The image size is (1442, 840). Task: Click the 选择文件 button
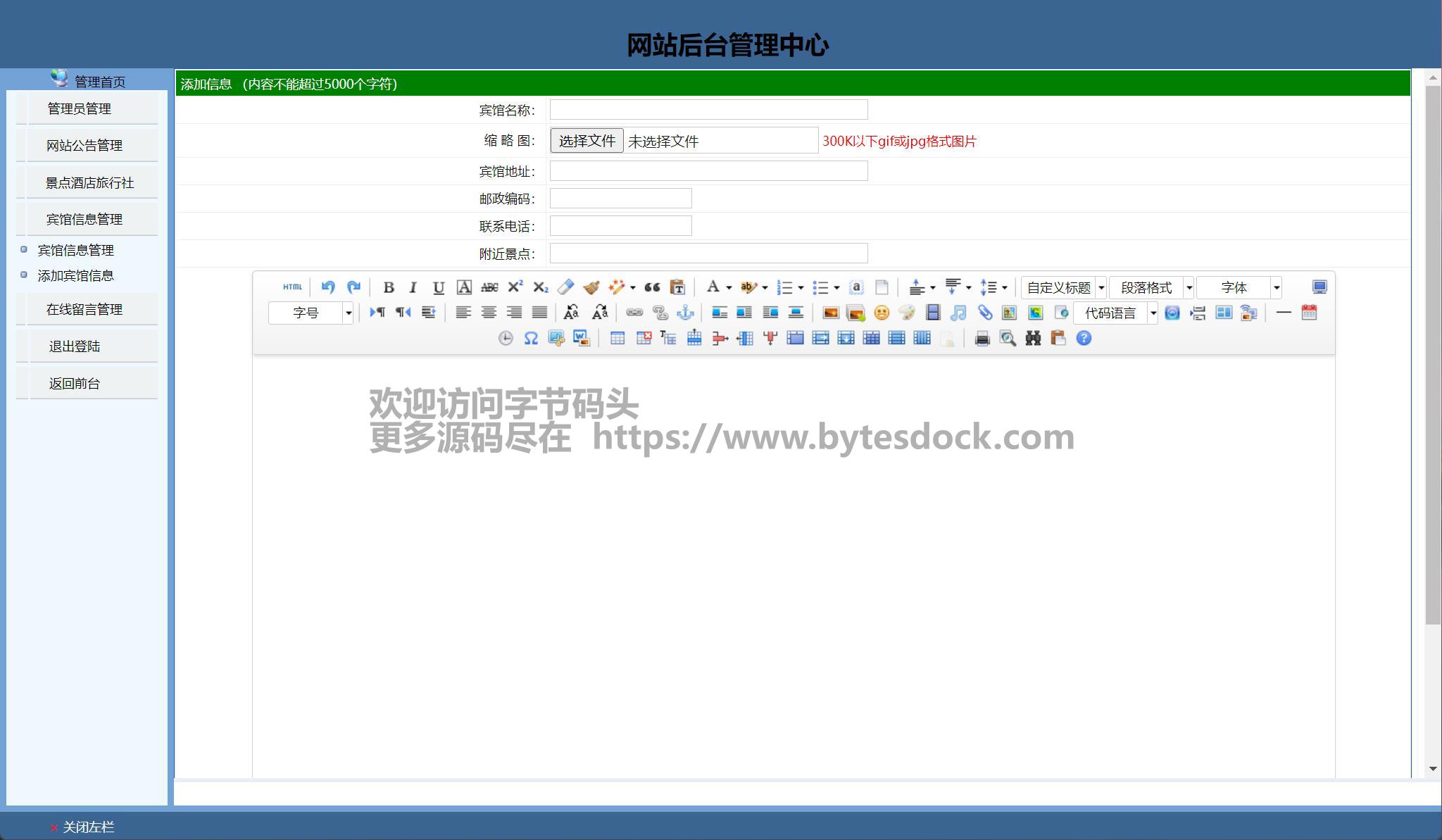(587, 141)
